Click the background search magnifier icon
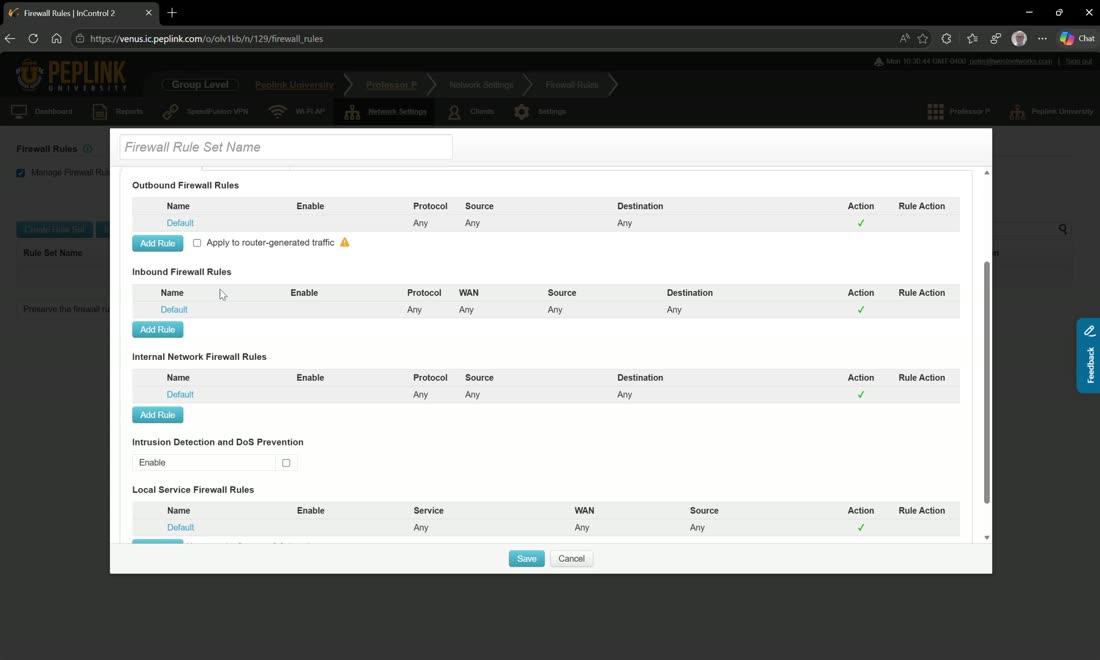Image resolution: width=1100 pixels, height=660 pixels. click(1063, 229)
